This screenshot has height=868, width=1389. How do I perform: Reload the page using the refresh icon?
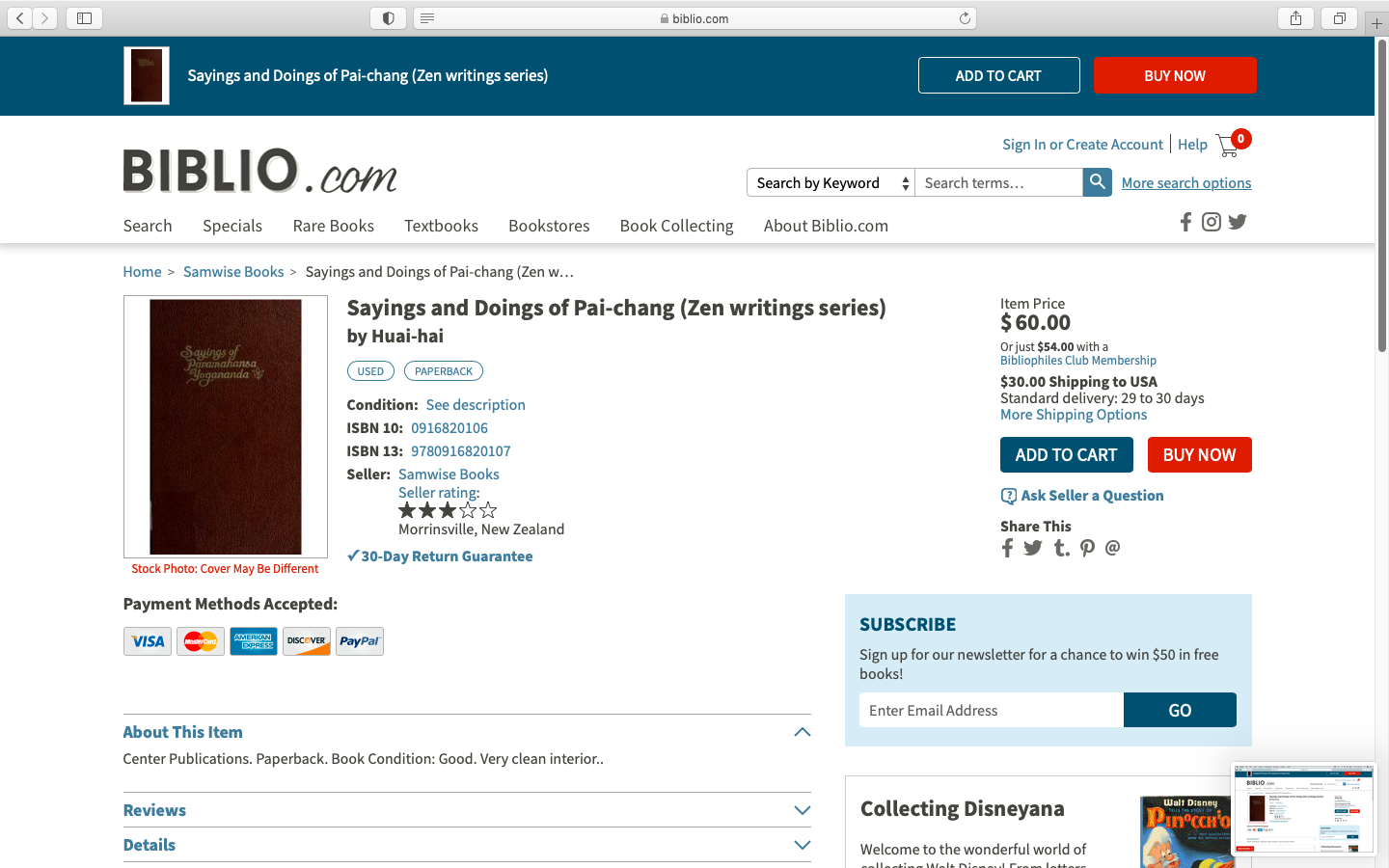click(x=965, y=18)
